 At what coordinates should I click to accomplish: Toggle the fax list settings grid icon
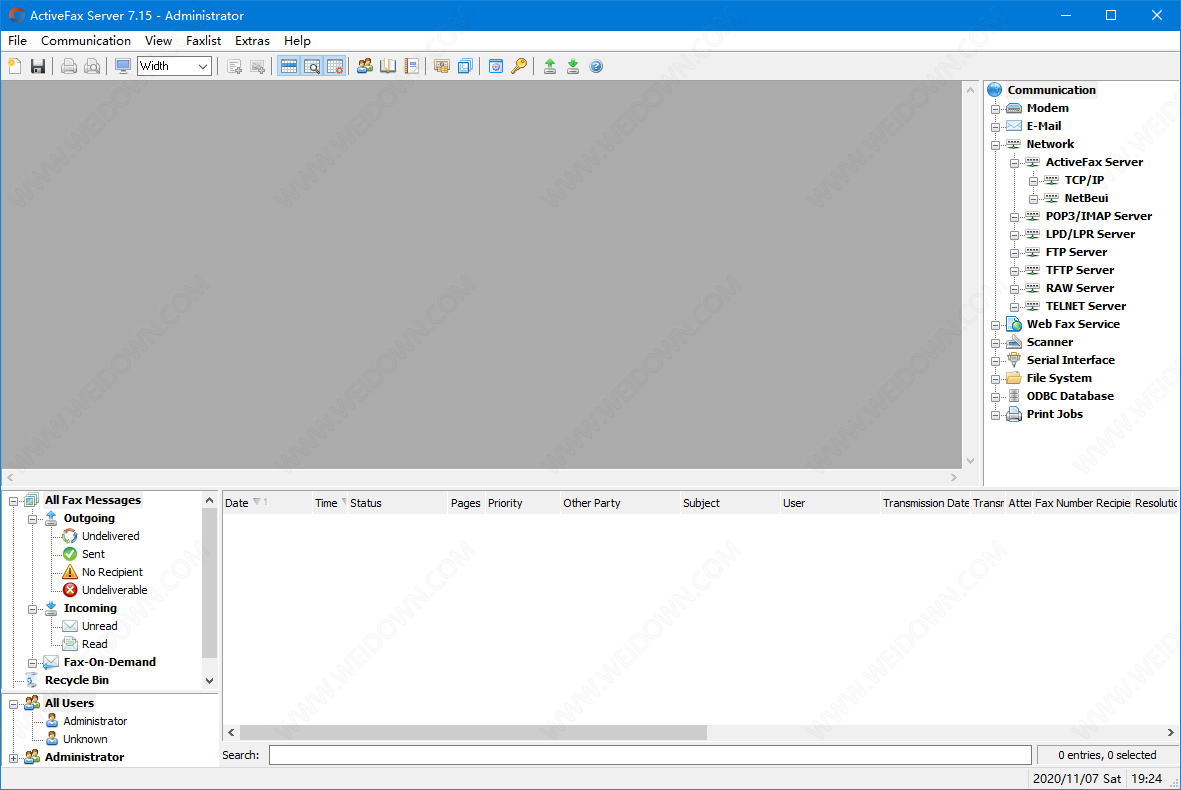pyautogui.click(x=335, y=66)
